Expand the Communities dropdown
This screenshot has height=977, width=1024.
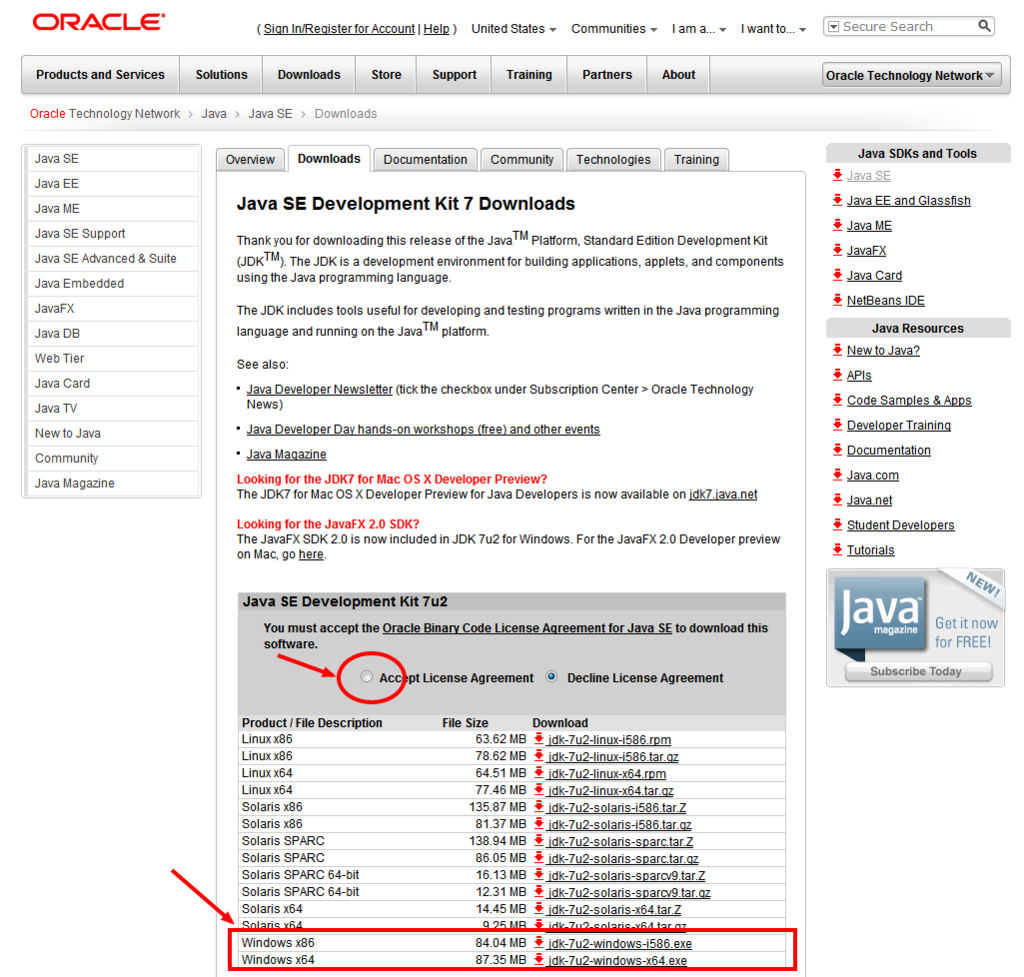coord(614,29)
